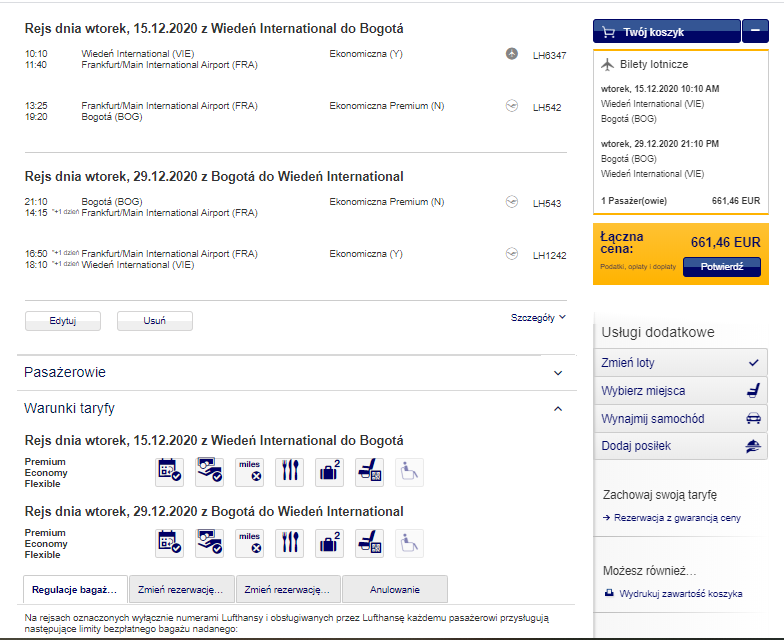This screenshot has width=784, height=640.
Task: Remove the flight using Usuń
Action: pos(154,321)
